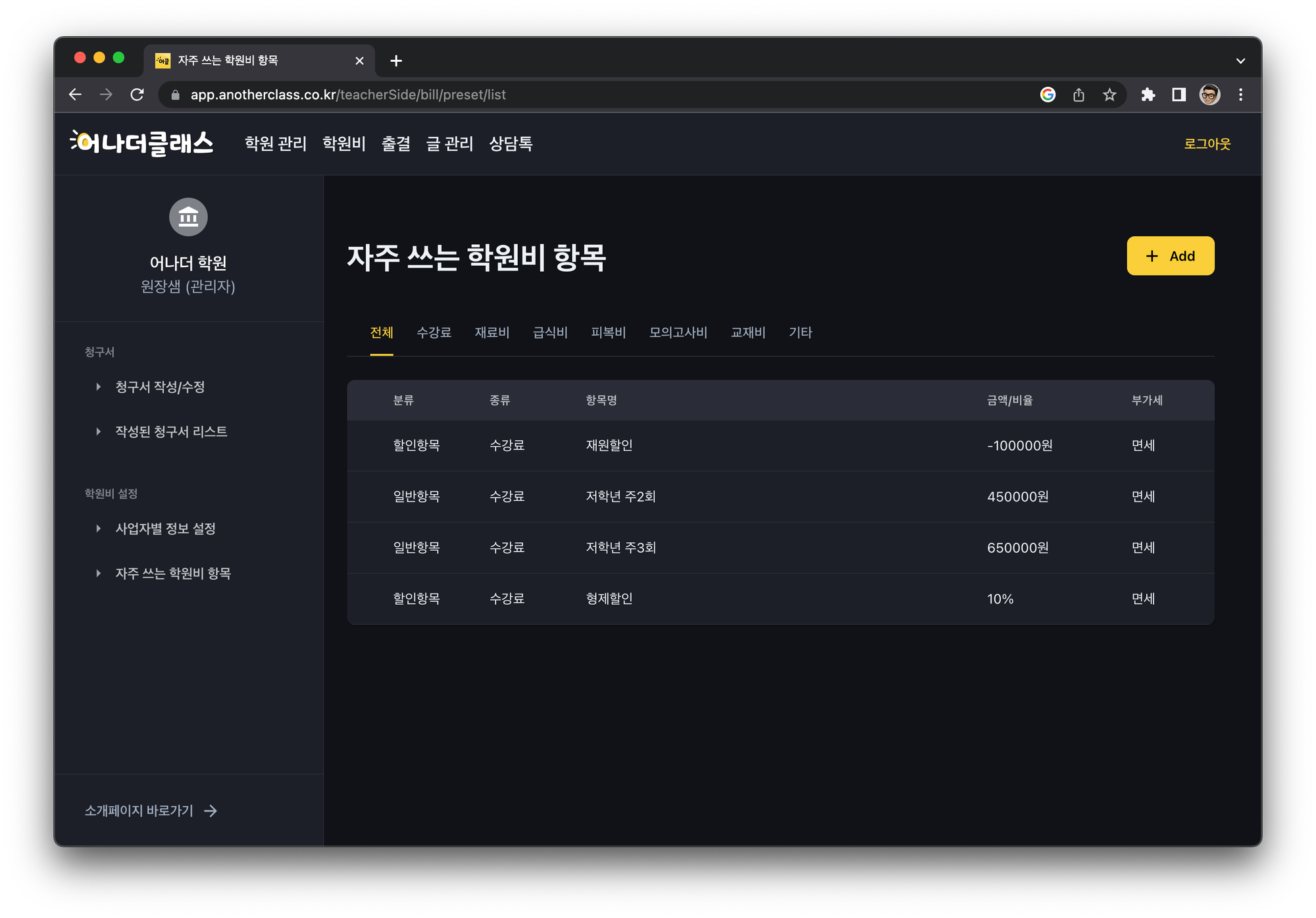1316x918 pixels.
Task: Reload the page with the refresh icon
Action: (137, 95)
